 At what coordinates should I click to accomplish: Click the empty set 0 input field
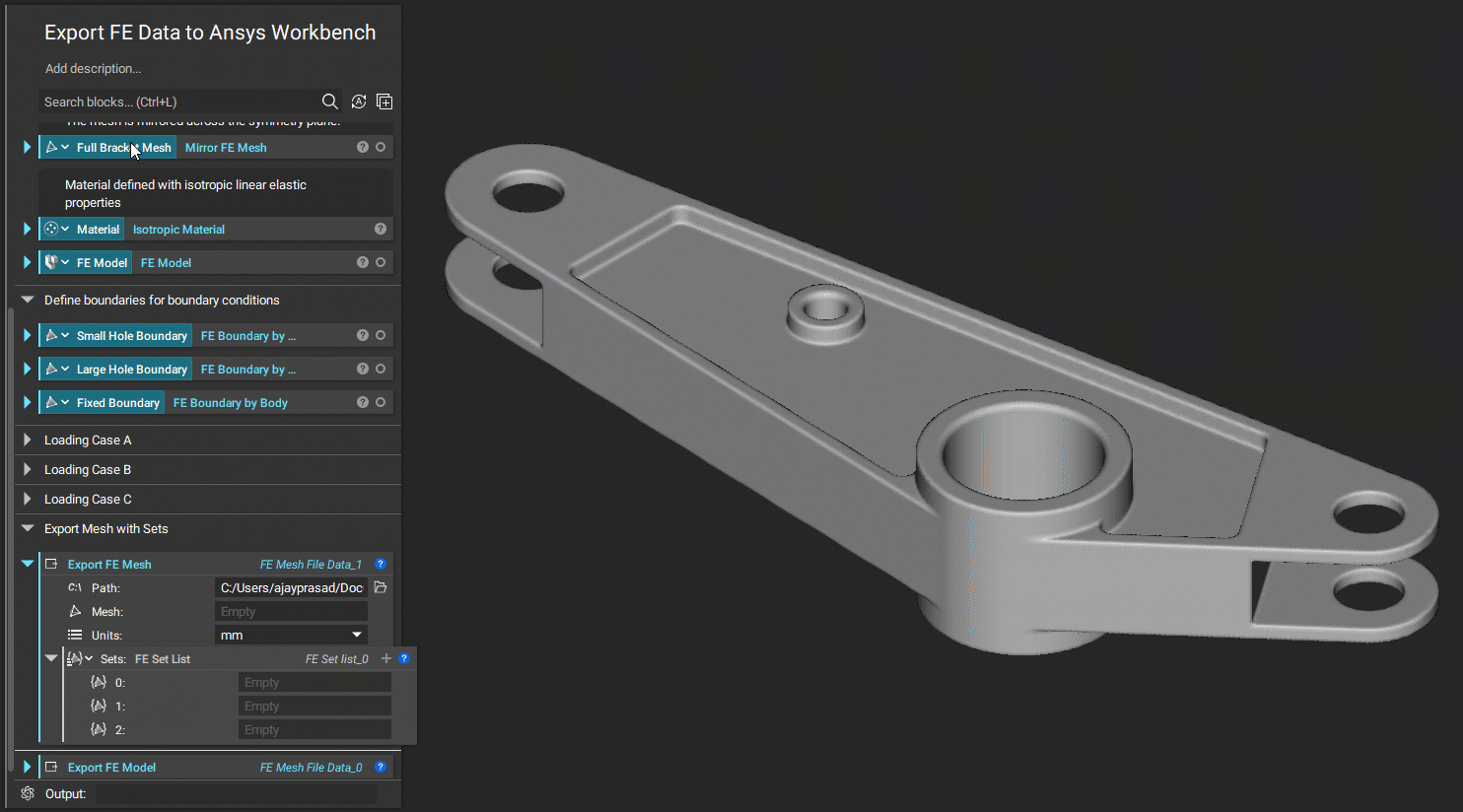click(x=314, y=682)
